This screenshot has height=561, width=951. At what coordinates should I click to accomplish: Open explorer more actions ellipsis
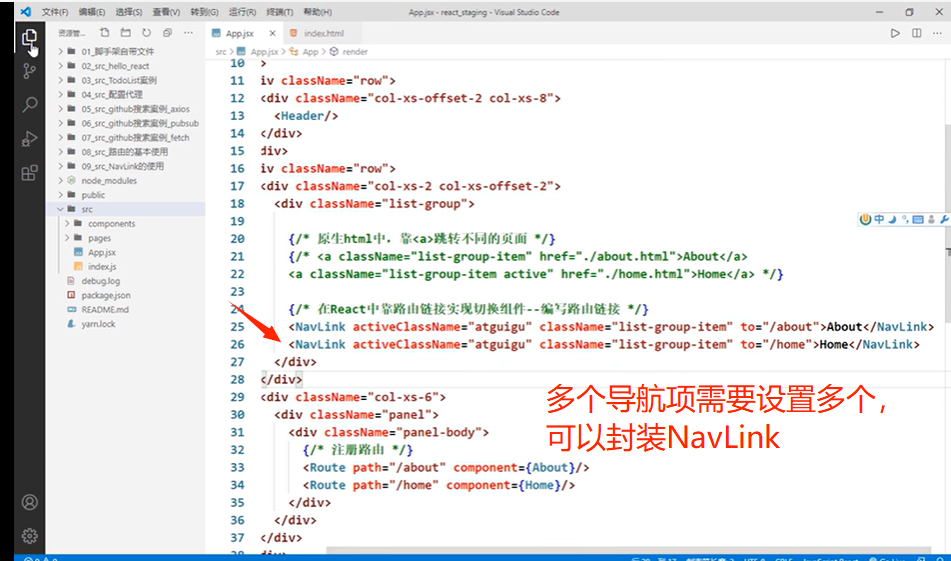189,33
